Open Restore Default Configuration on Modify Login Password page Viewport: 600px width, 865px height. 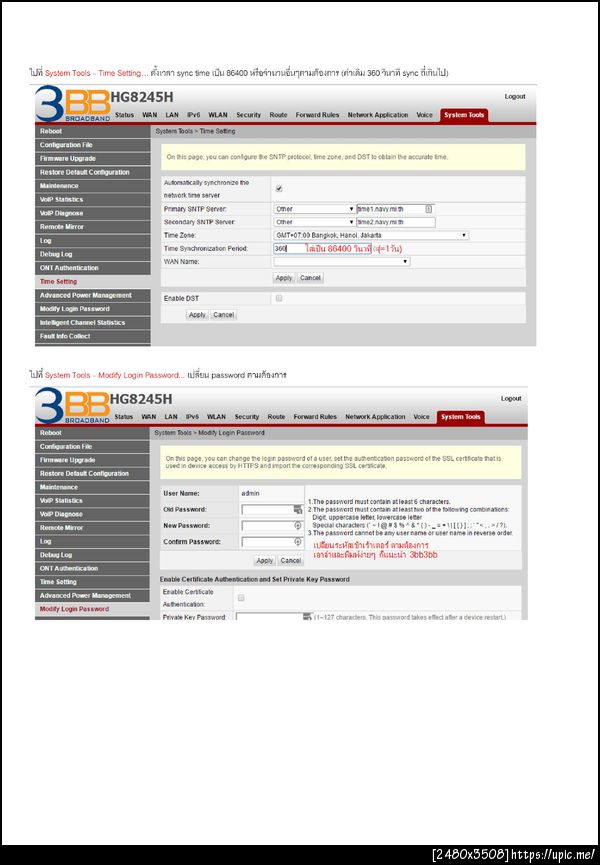coord(92,474)
